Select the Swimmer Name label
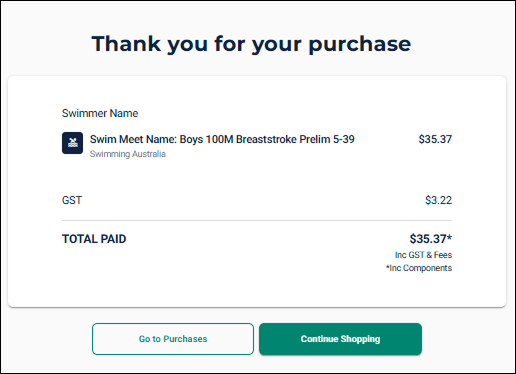 click(x=100, y=113)
